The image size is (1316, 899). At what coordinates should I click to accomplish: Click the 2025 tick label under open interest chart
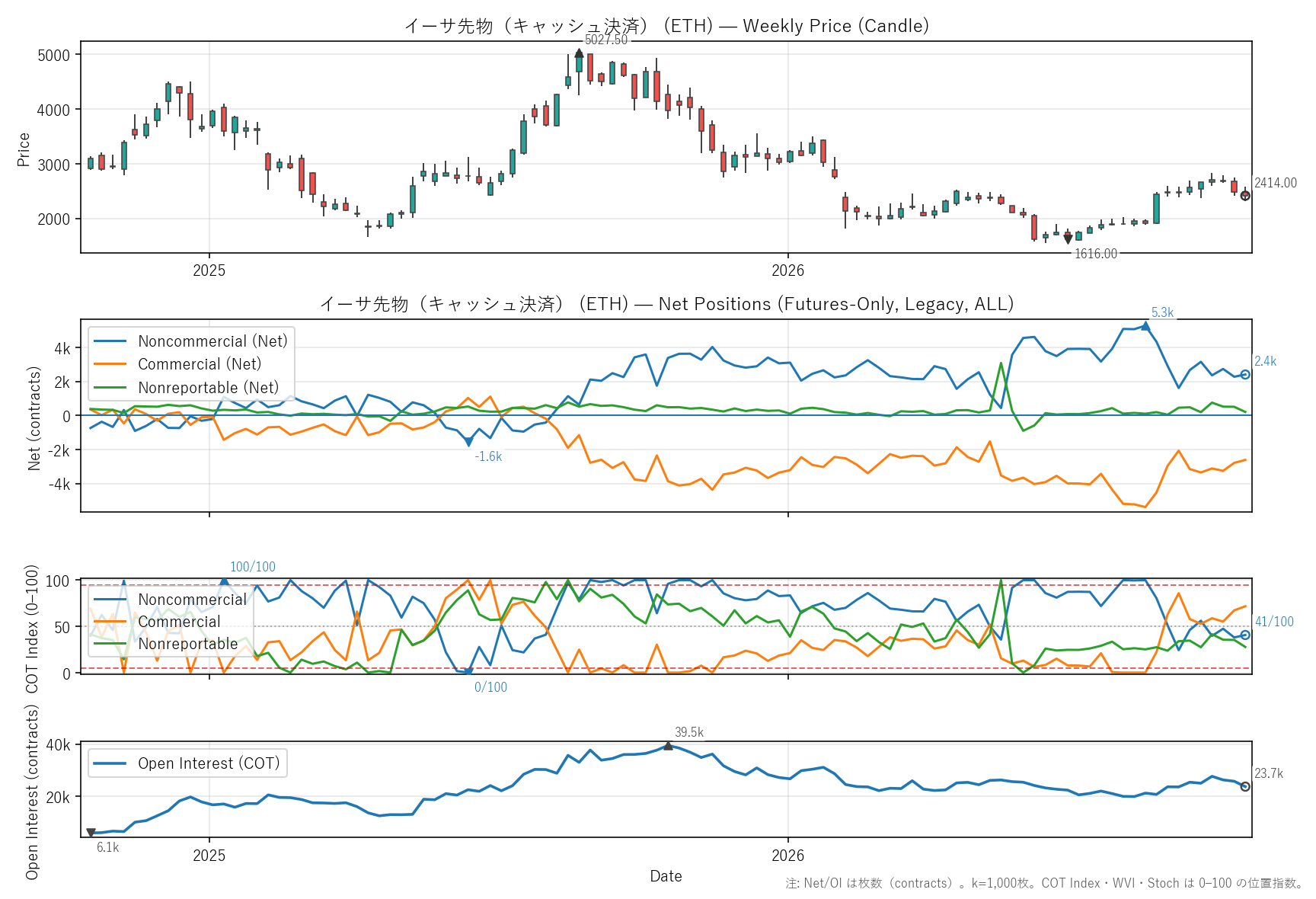click(209, 856)
